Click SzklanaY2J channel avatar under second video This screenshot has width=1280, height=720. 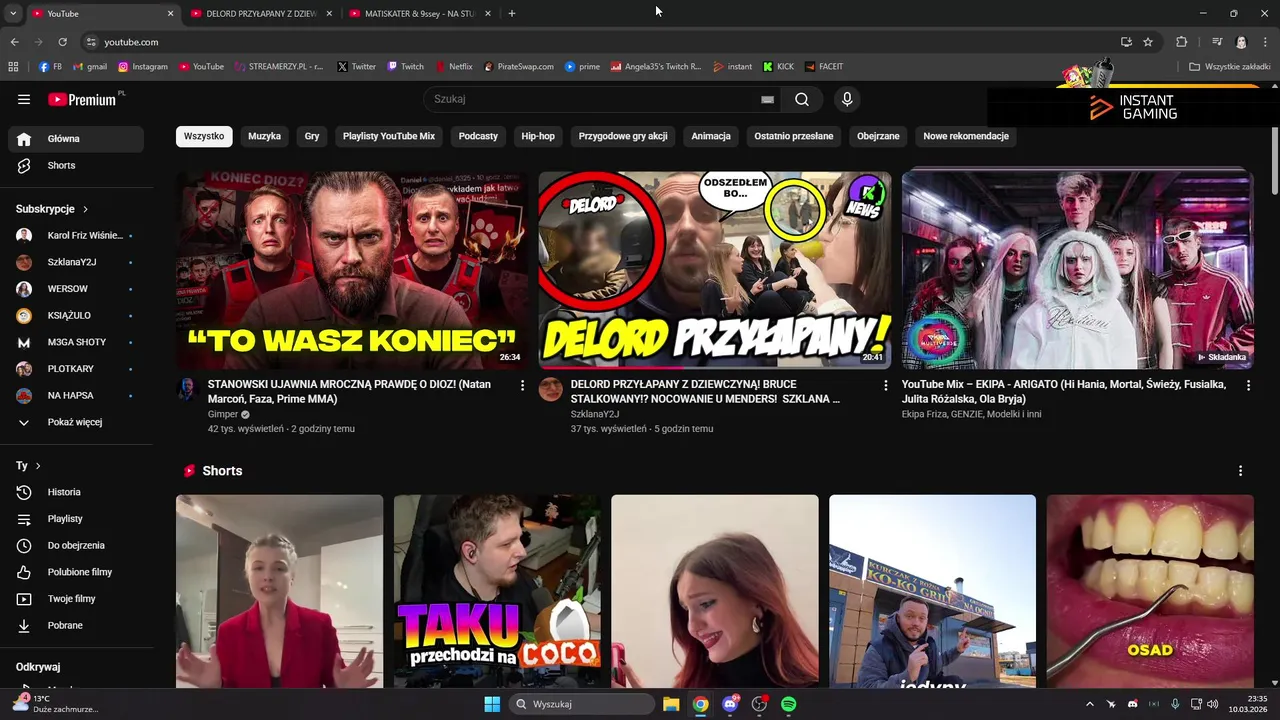point(550,389)
